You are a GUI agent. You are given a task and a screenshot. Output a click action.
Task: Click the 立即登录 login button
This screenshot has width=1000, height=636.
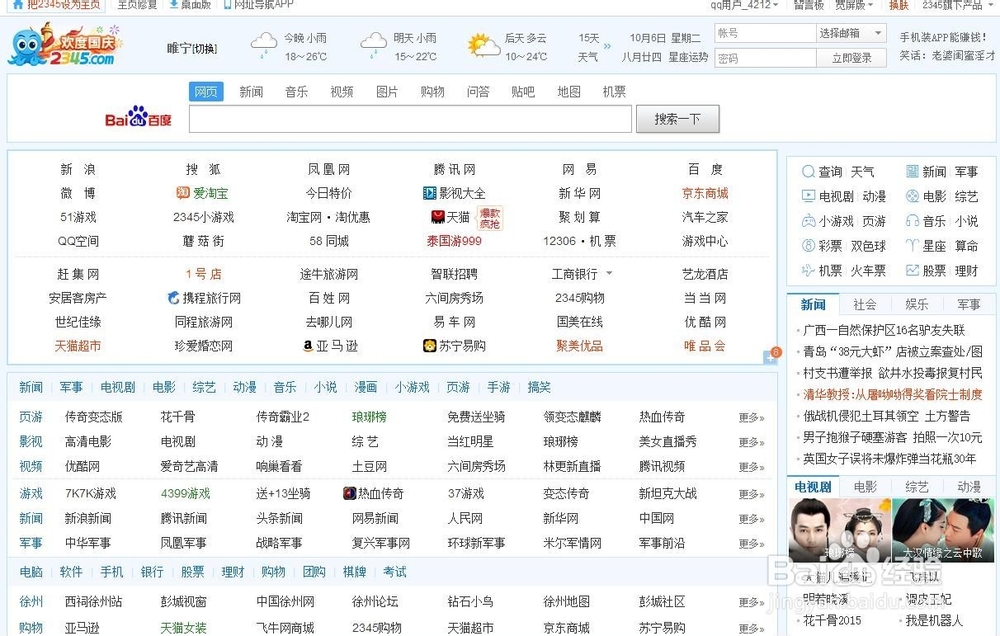(851, 58)
